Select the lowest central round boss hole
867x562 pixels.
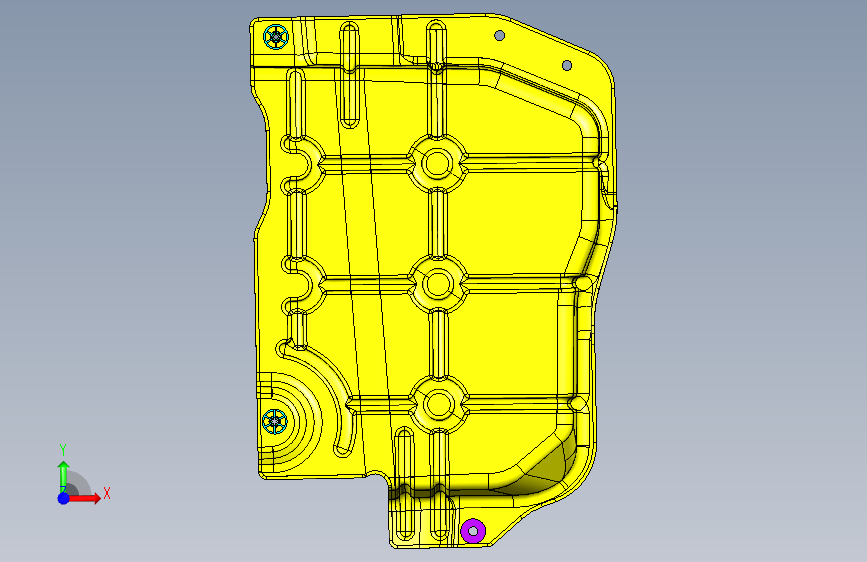439,404
